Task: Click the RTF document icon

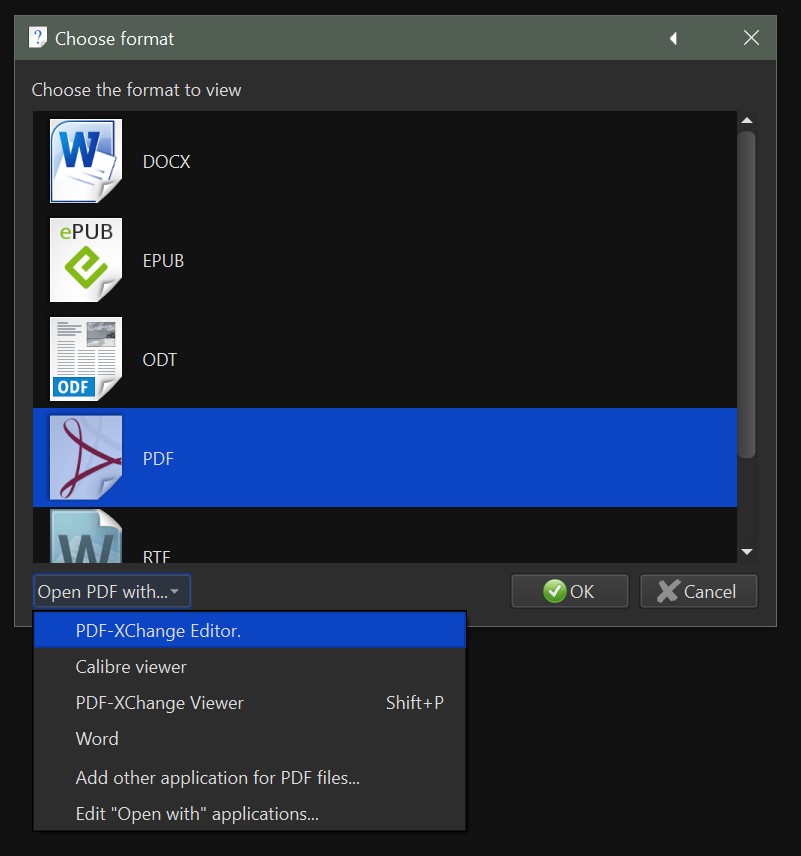Action: (86, 536)
